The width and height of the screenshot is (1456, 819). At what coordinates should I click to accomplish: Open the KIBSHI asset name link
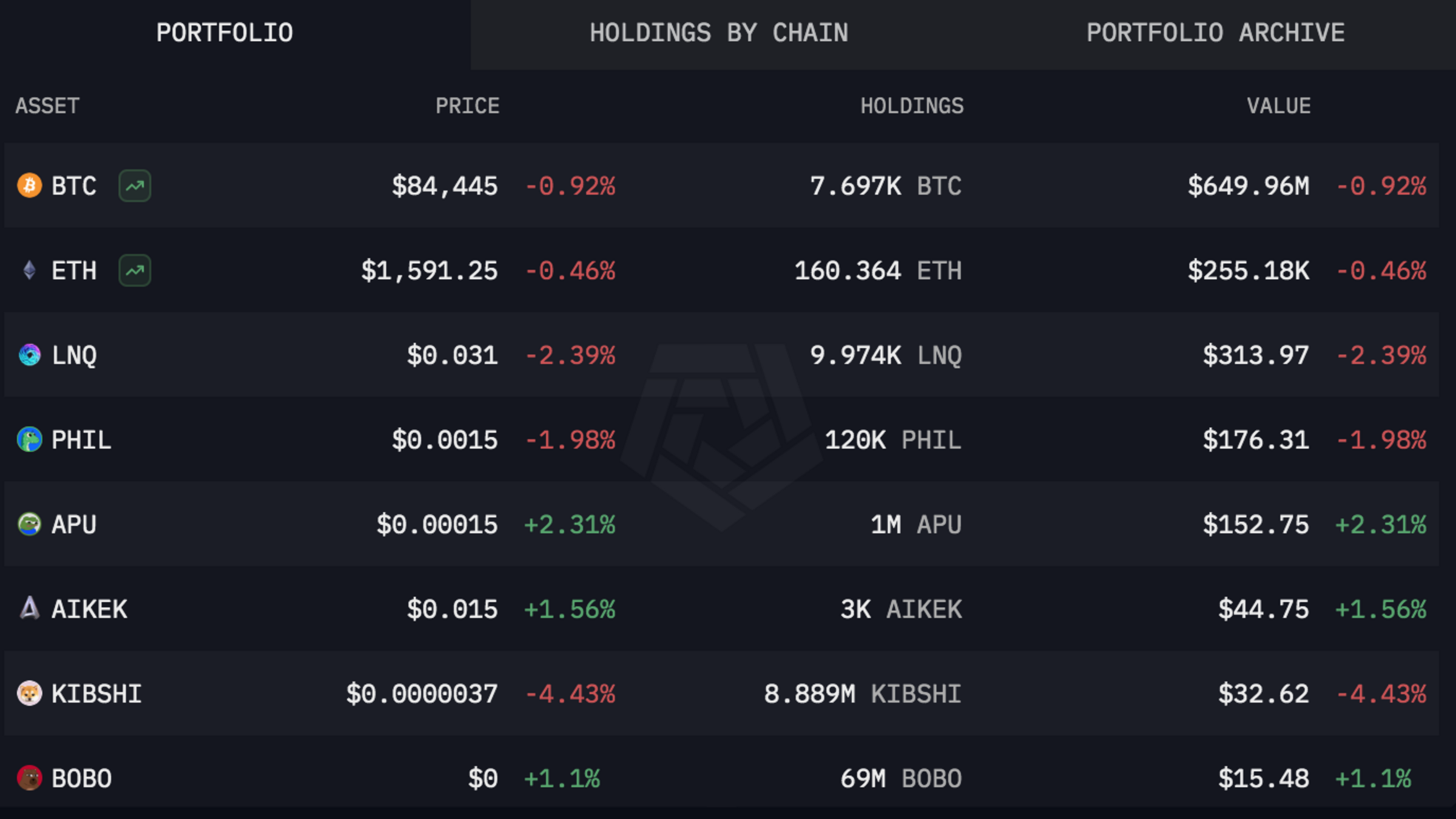[x=96, y=694]
